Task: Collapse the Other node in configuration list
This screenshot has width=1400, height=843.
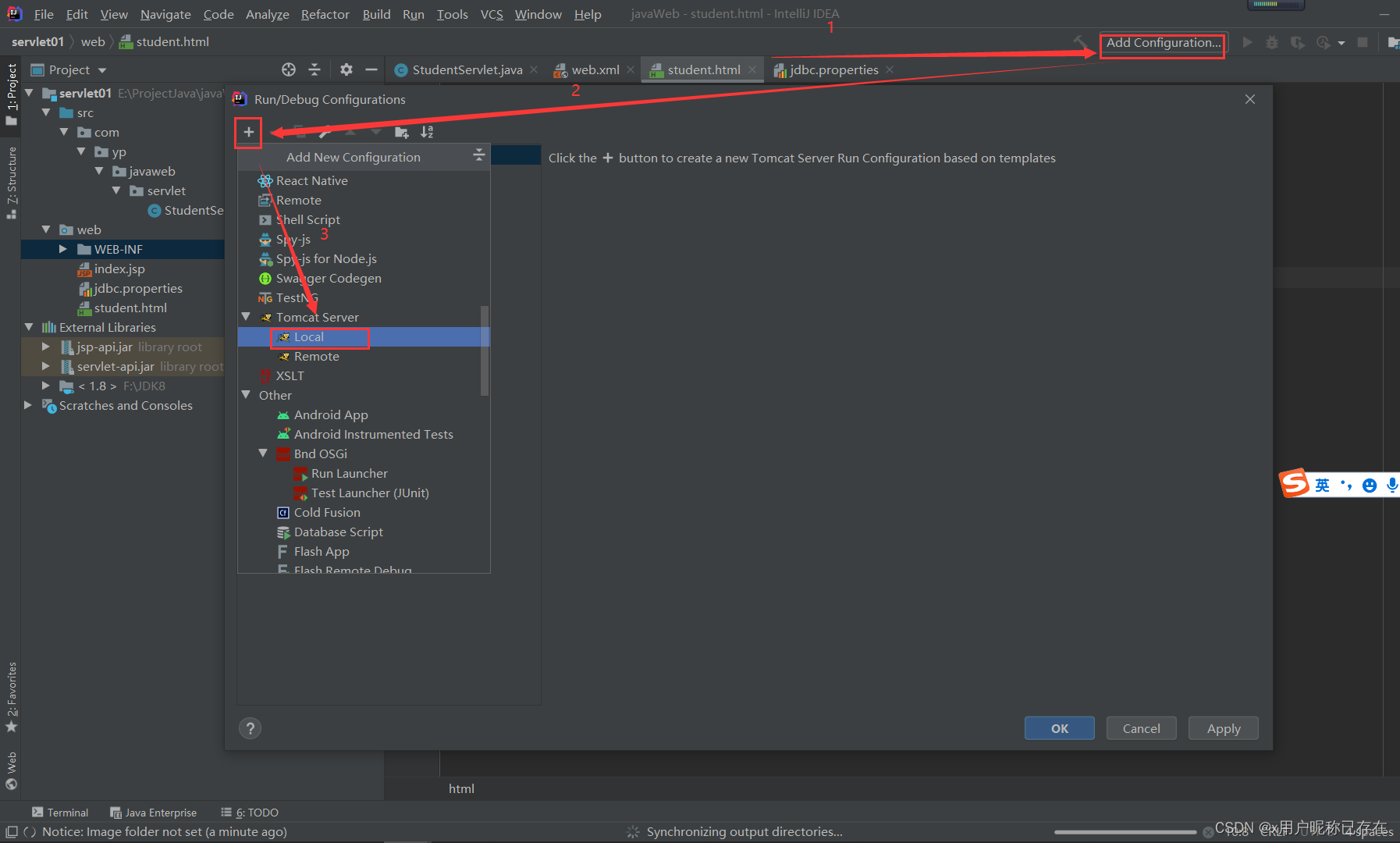Action: click(x=247, y=395)
